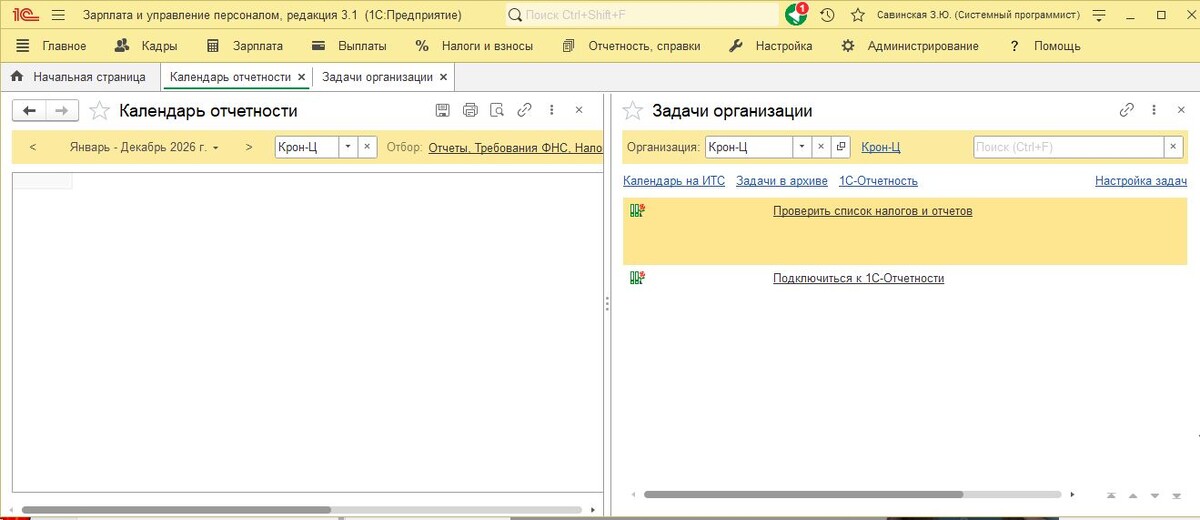Screen dimensions: 1200x520
Task: Expand Организация dropdown in tasks panel
Action: click(802, 147)
